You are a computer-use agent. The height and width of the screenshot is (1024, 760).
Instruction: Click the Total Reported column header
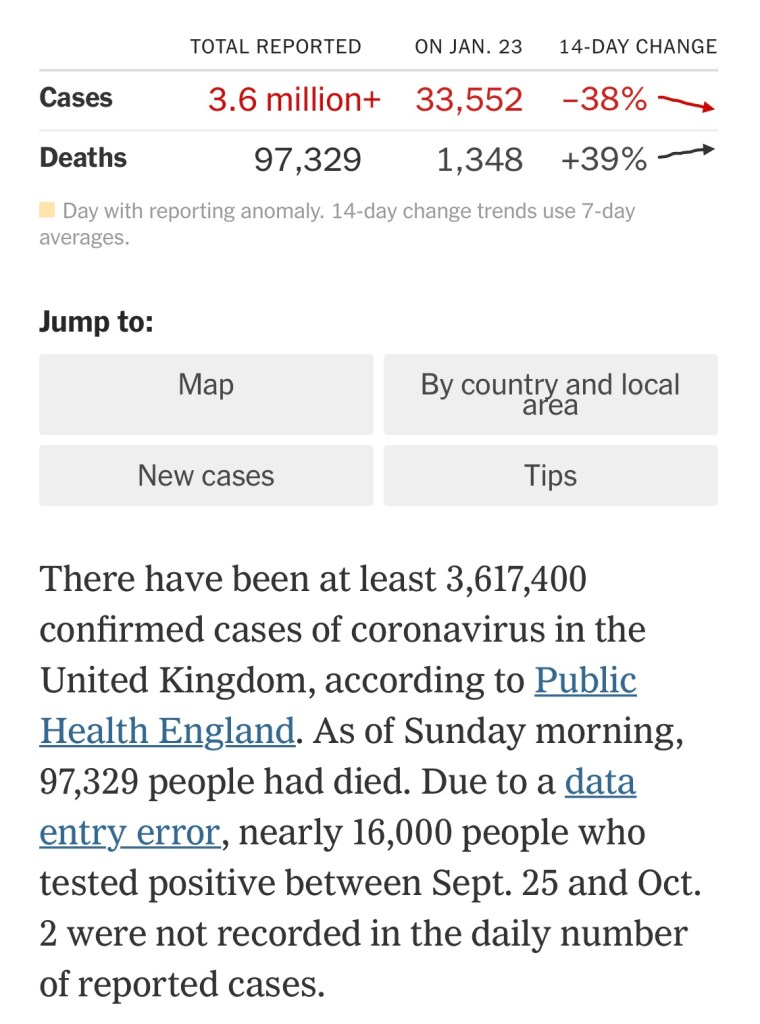click(x=275, y=47)
